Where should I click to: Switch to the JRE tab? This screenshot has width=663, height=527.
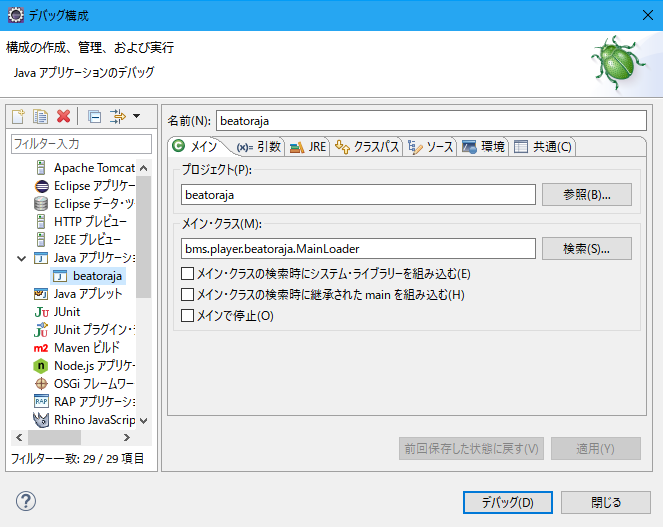coord(308,147)
